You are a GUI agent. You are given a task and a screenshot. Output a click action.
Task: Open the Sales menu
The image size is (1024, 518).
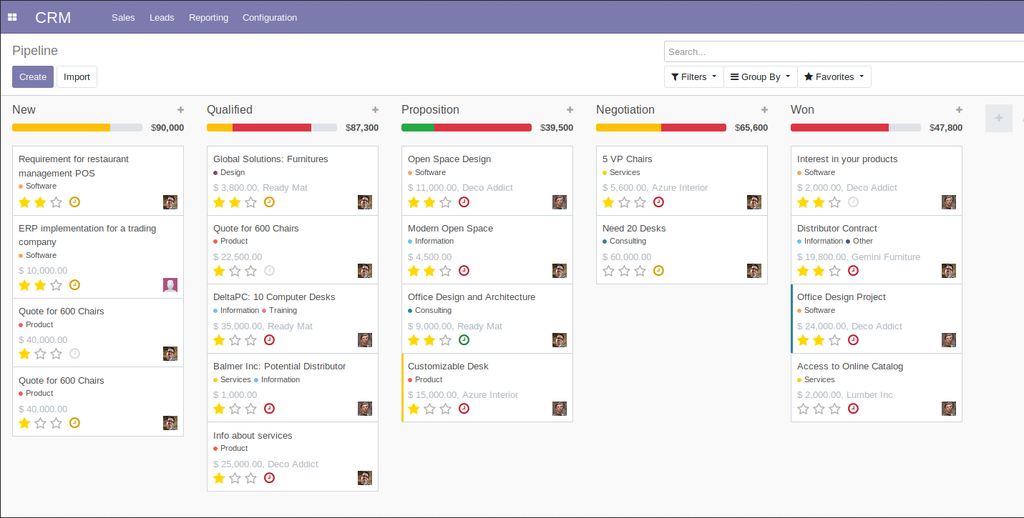click(123, 18)
